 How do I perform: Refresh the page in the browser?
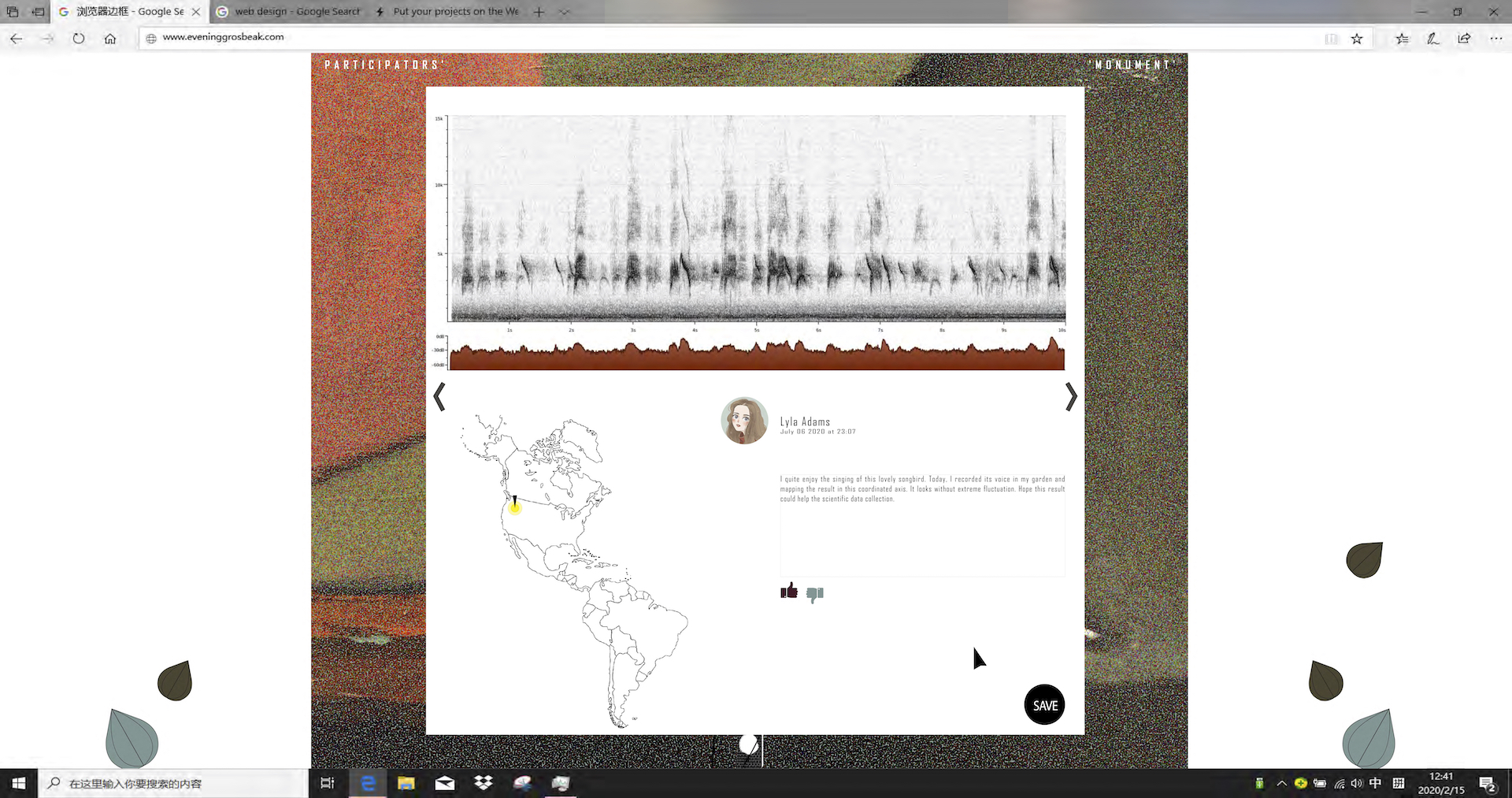click(79, 39)
